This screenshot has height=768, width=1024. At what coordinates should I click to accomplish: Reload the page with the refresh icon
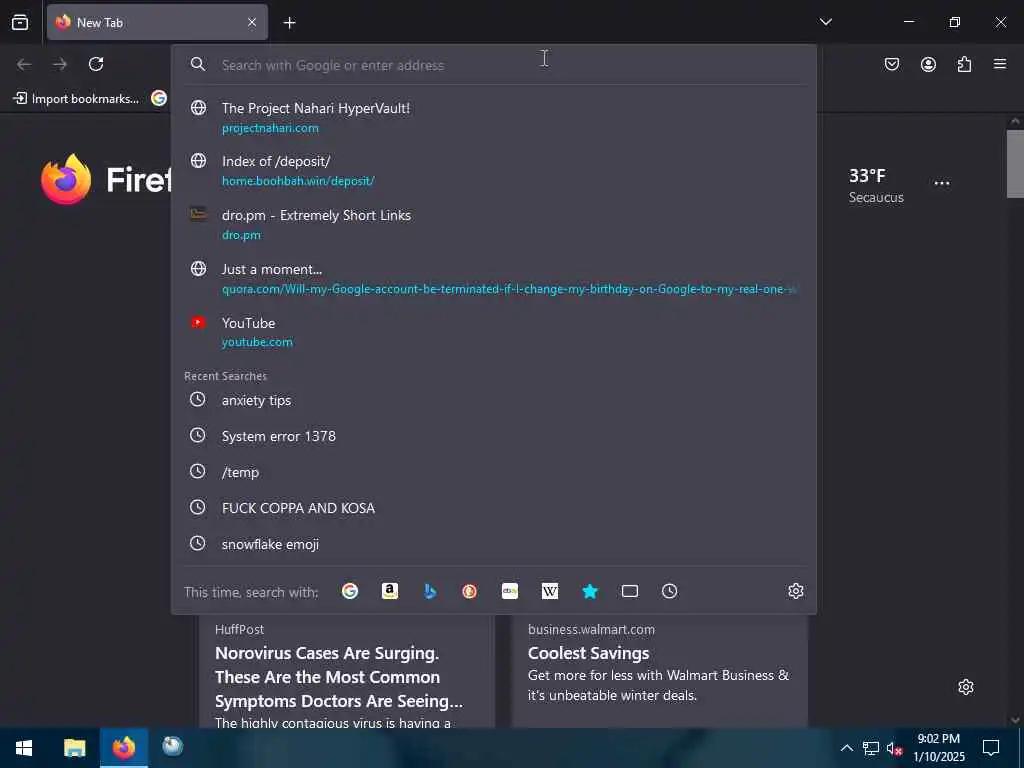pyautogui.click(x=96, y=64)
